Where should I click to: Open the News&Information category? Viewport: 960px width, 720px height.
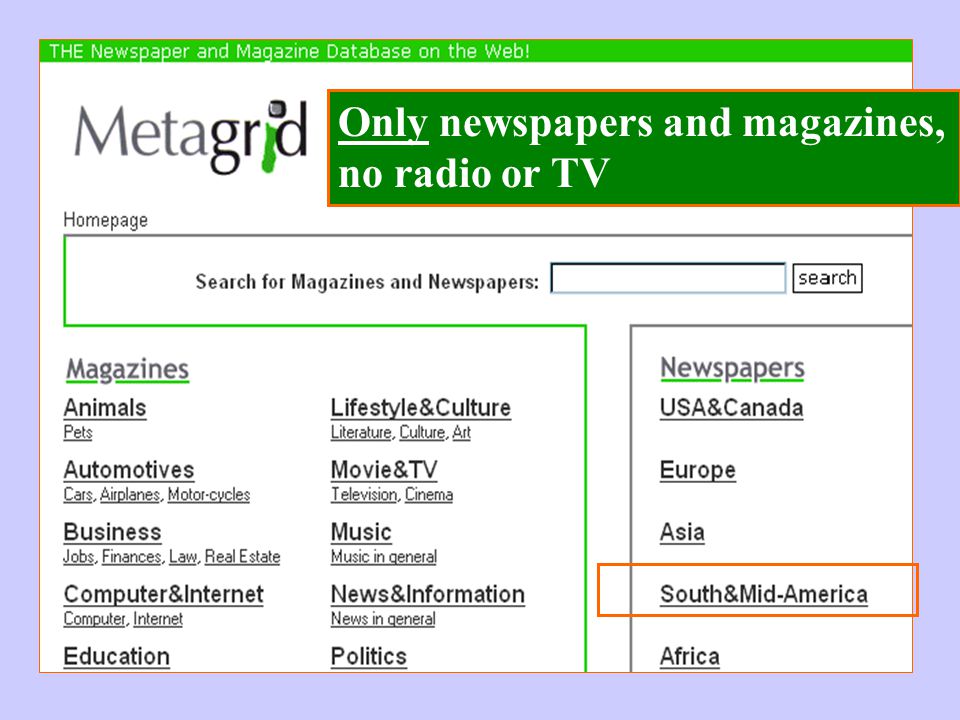tap(427, 594)
